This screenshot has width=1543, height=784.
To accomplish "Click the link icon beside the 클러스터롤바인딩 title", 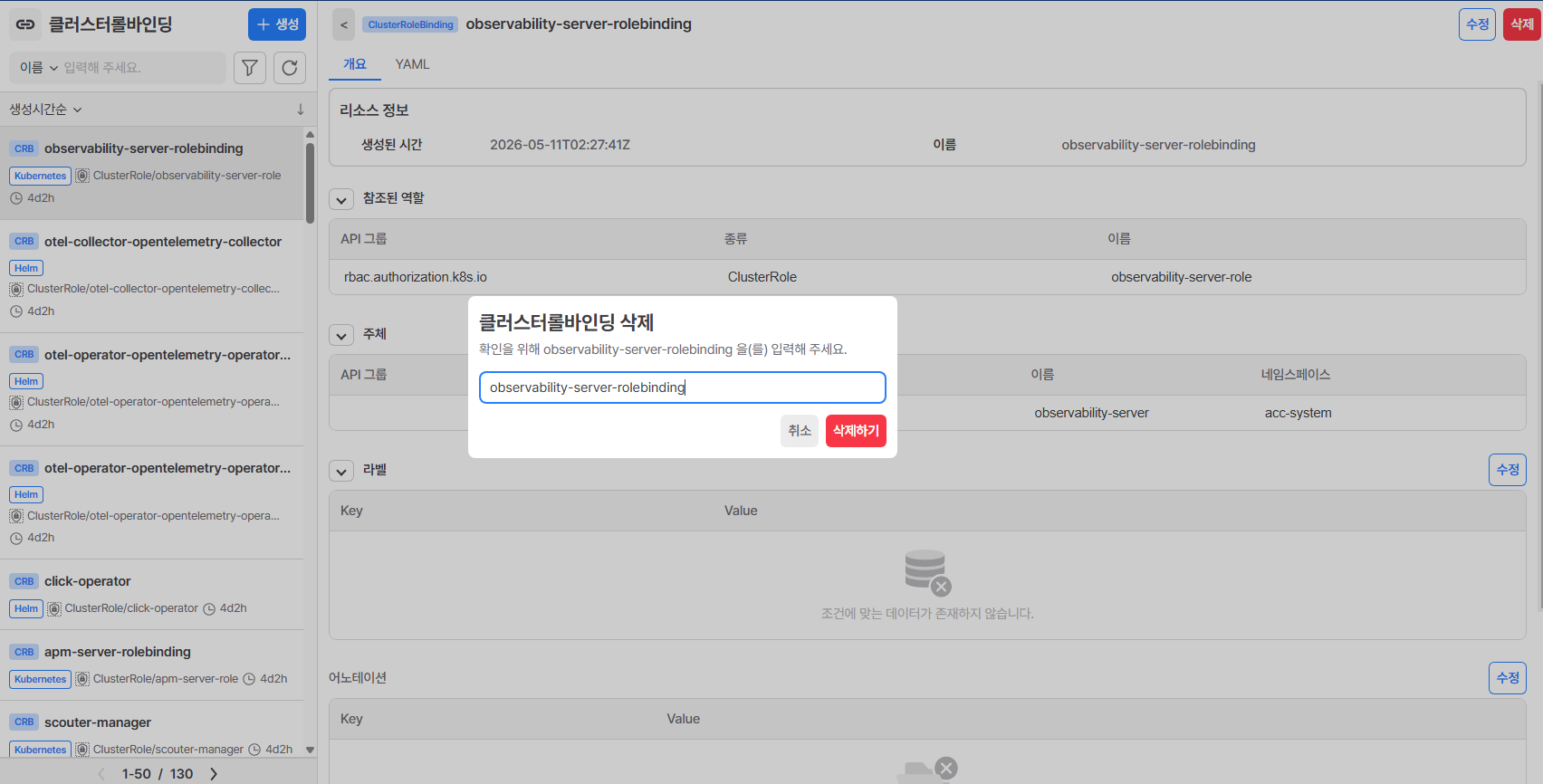I will coord(25,24).
